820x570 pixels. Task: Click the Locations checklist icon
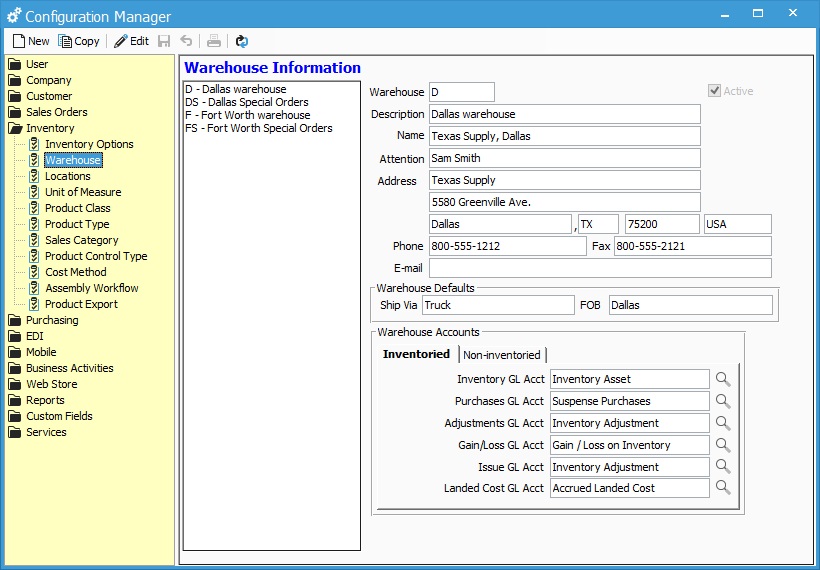[34, 176]
